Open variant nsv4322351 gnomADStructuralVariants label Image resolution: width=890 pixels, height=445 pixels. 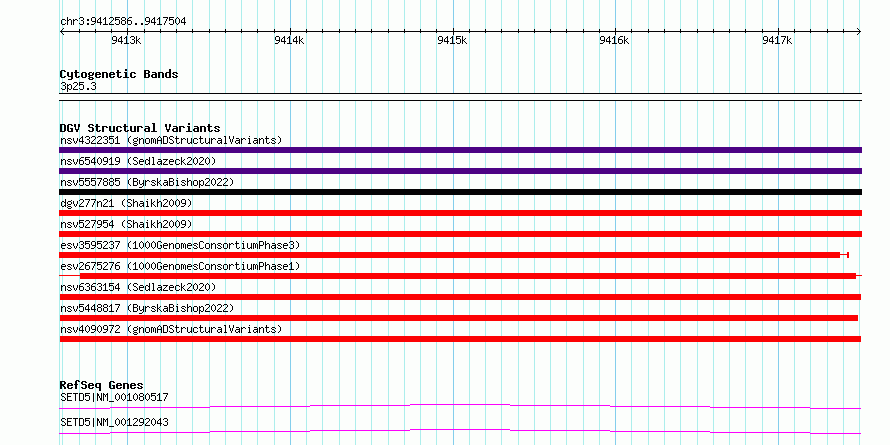tap(171, 140)
